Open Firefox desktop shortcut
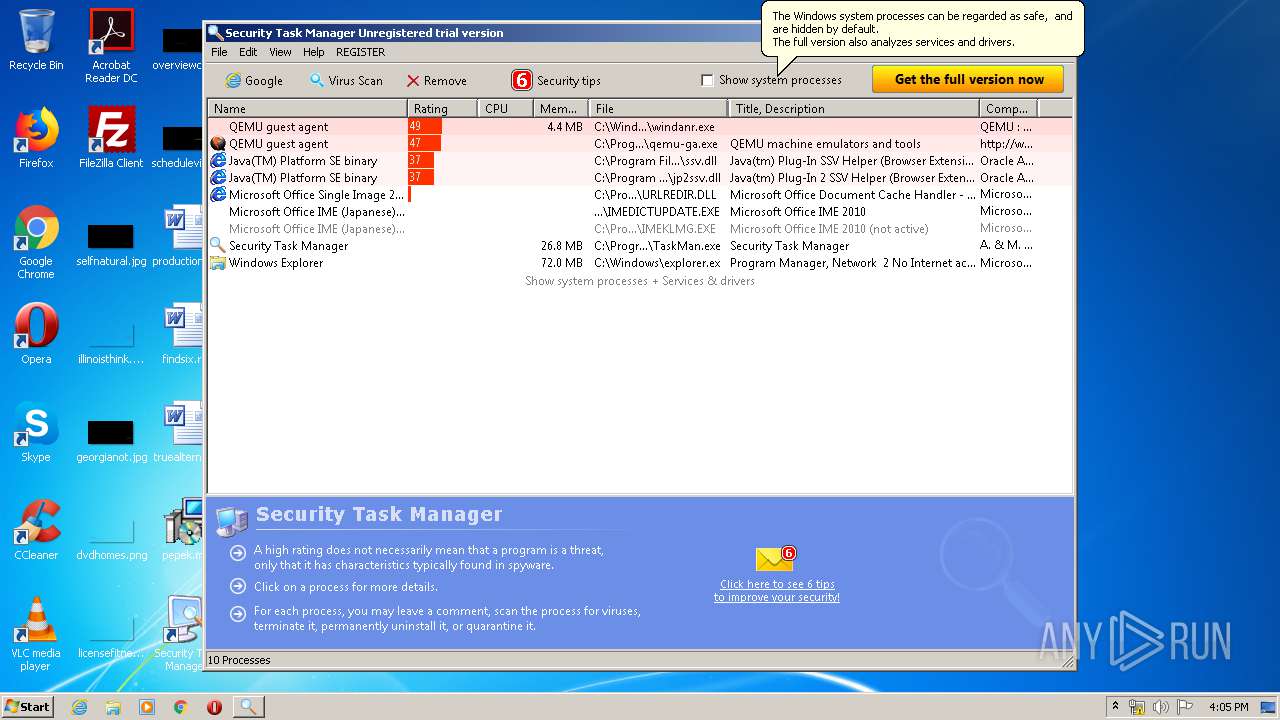This screenshot has height=720, width=1280. point(36,138)
